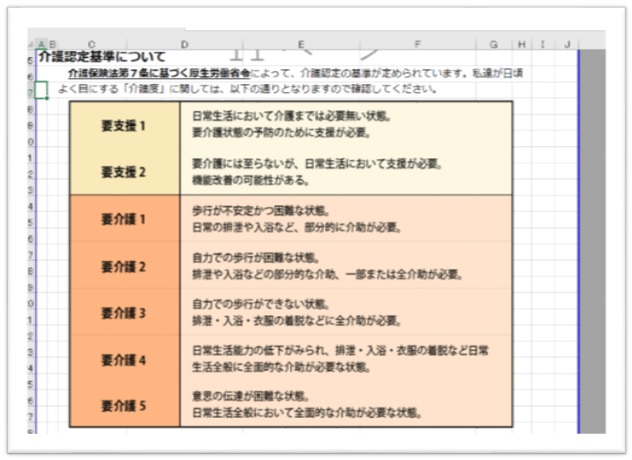The image size is (632, 460).
Task: Click text 生活全般に全面的な介助が必要な状態。
Action: (x=281, y=367)
